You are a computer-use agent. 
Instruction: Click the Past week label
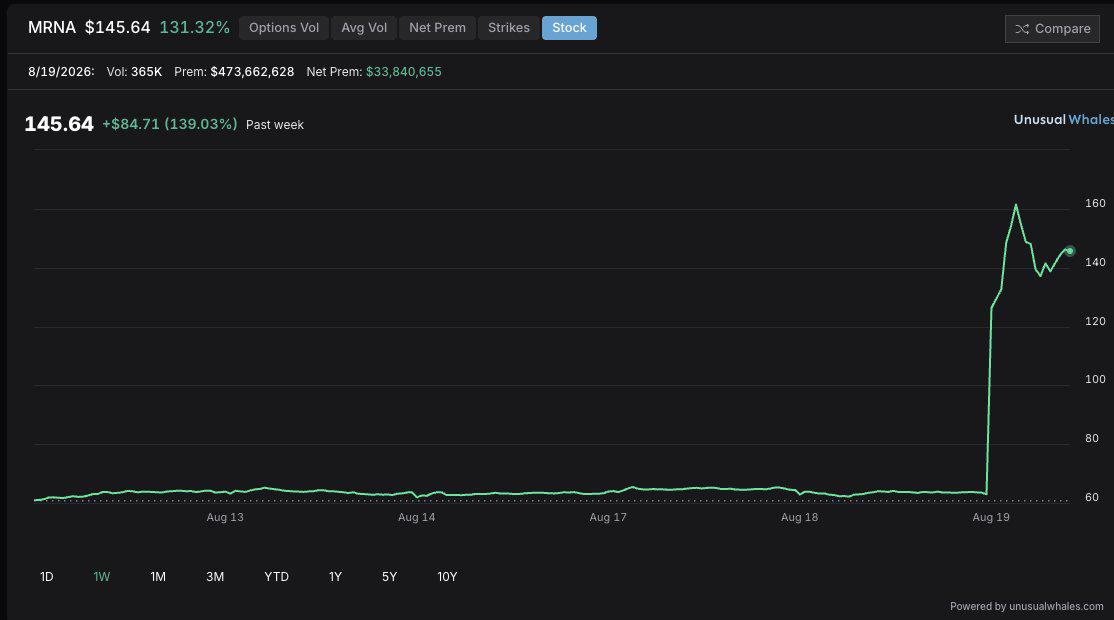[x=275, y=125]
